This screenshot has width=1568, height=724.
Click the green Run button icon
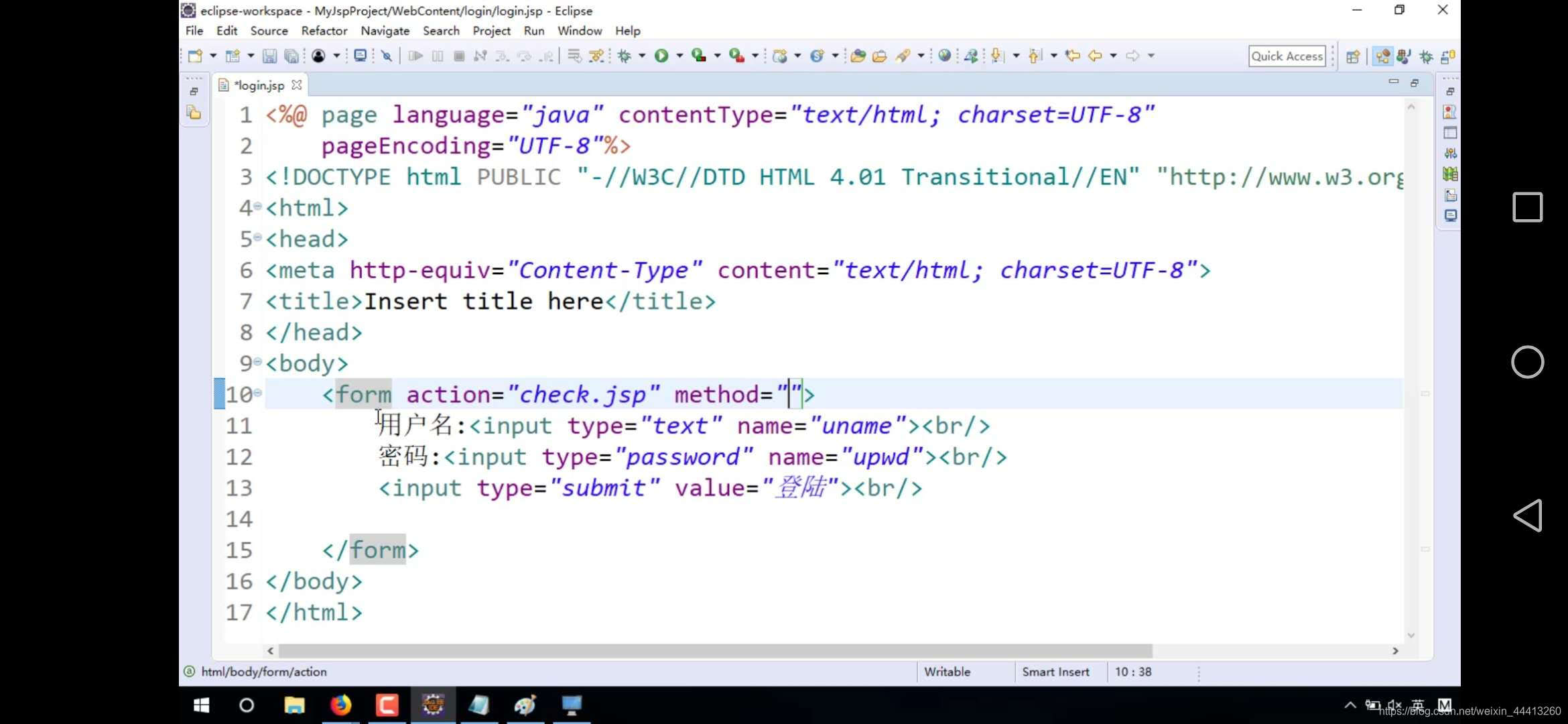point(661,56)
